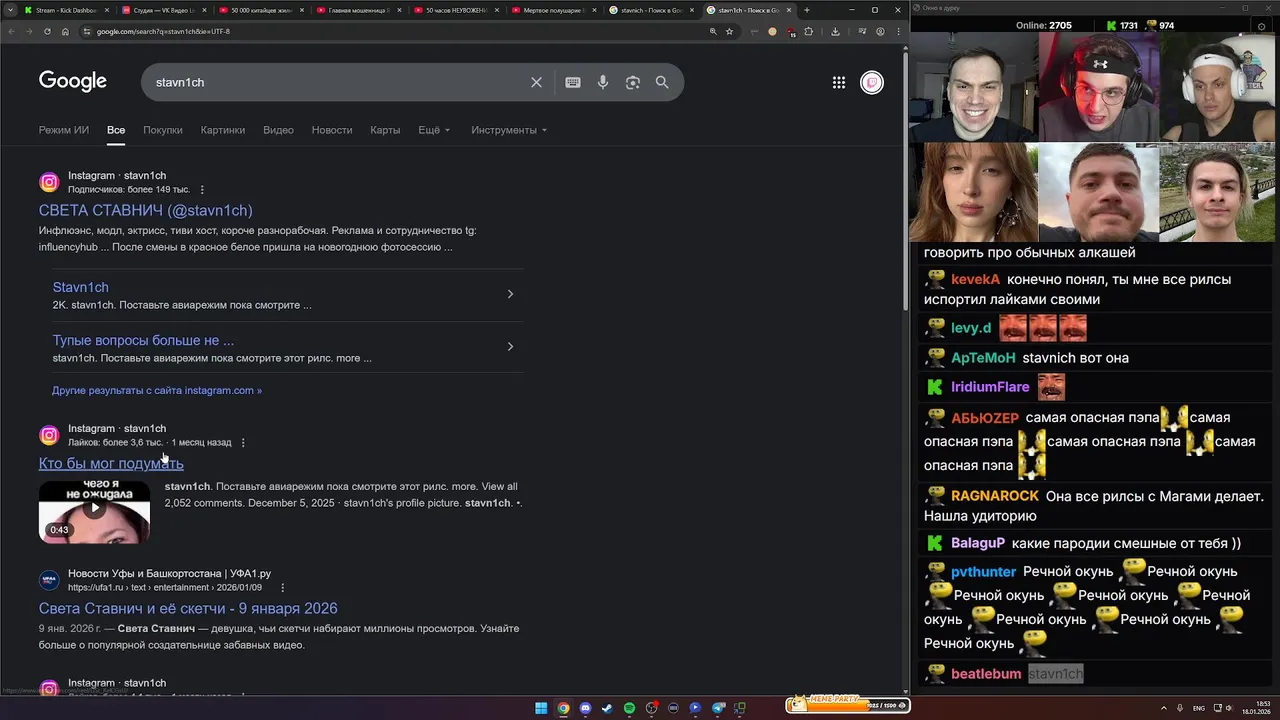Open more options for UFA1.ru result
The height and width of the screenshot is (720, 1280).
click(283, 587)
